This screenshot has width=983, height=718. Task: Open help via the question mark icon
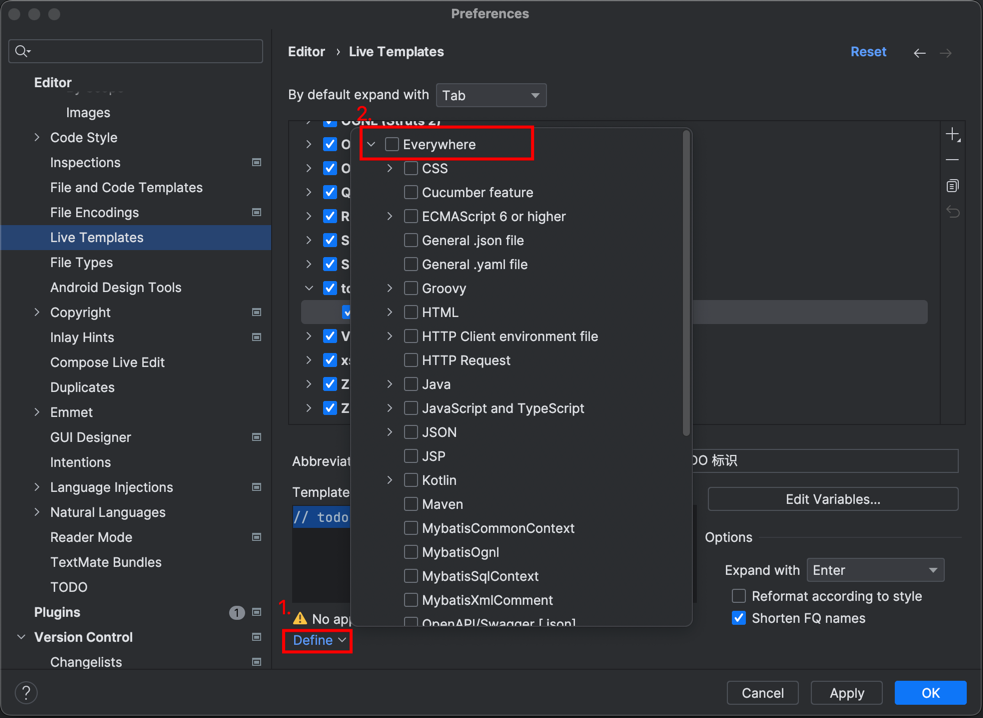26,692
